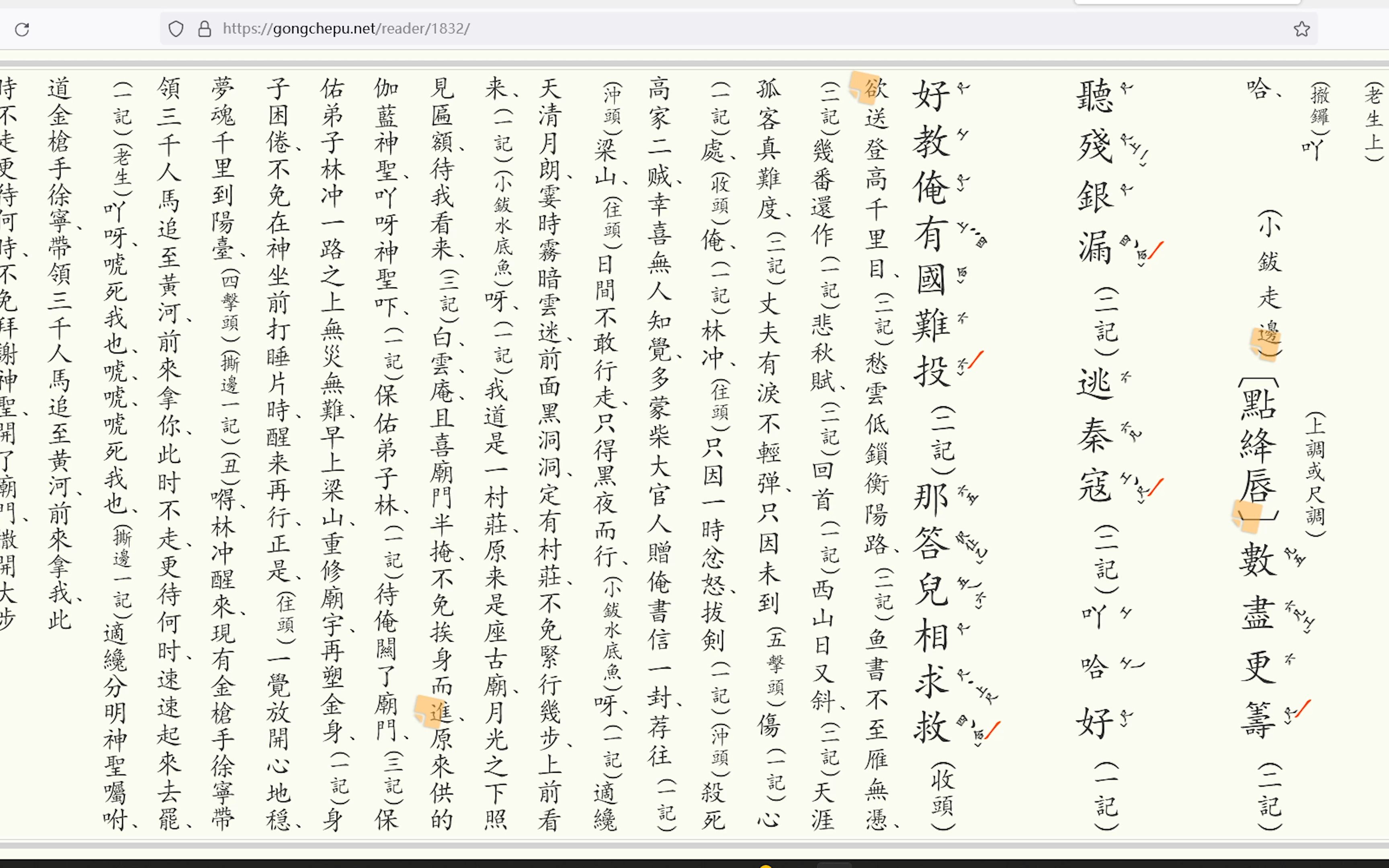Bookmark this page with the star icon
1389x868 pixels.
tap(1302, 29)
